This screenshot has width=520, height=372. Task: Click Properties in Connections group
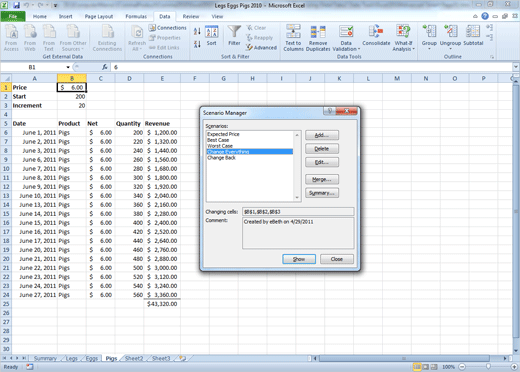point(165,38)
